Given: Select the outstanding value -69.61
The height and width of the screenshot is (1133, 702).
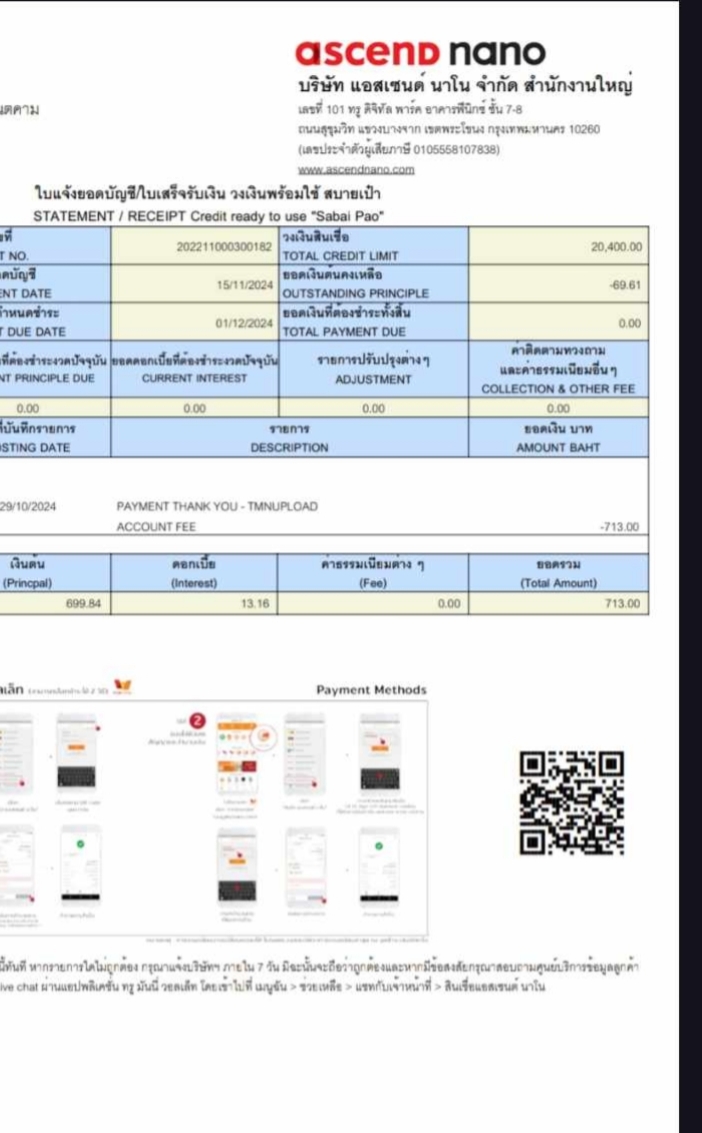Looking at the screenshot, I should (x=625, y=285).
